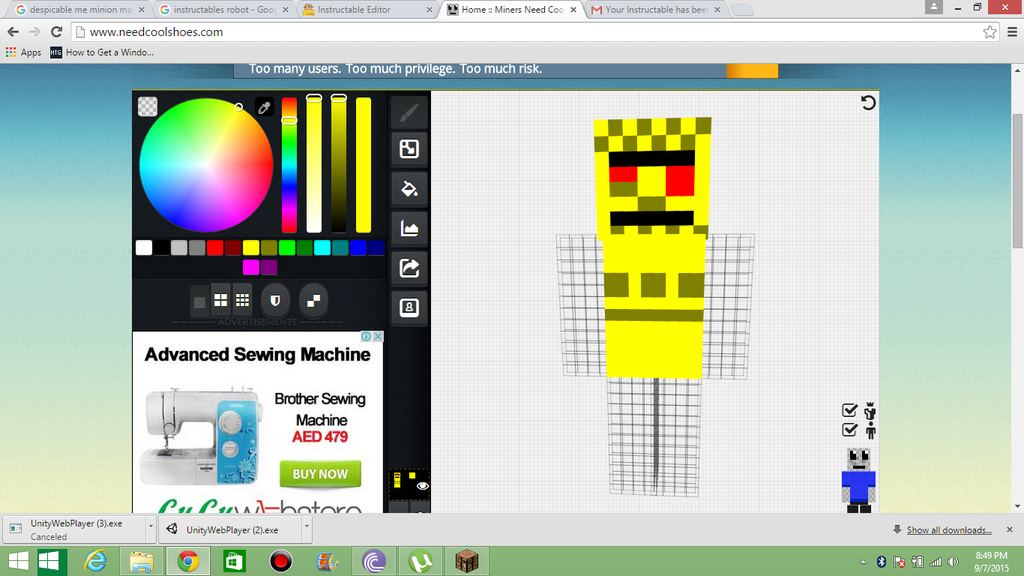The image size is (1024, 576).
Task: Toggle the layer eye visibility
Action: pyautogui.click(x=423, y=486)
